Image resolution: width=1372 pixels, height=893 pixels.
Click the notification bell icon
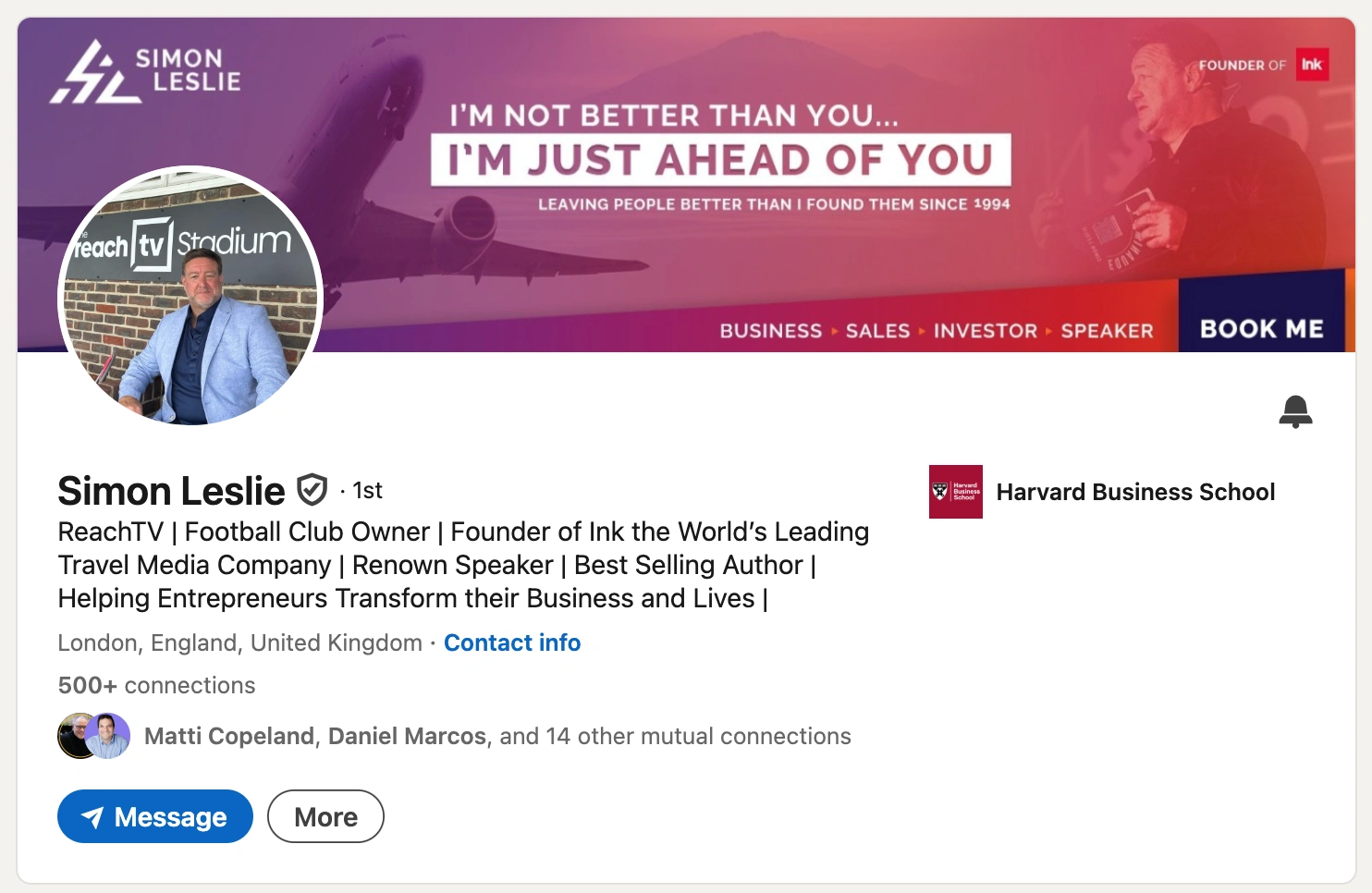[1295, 411]
